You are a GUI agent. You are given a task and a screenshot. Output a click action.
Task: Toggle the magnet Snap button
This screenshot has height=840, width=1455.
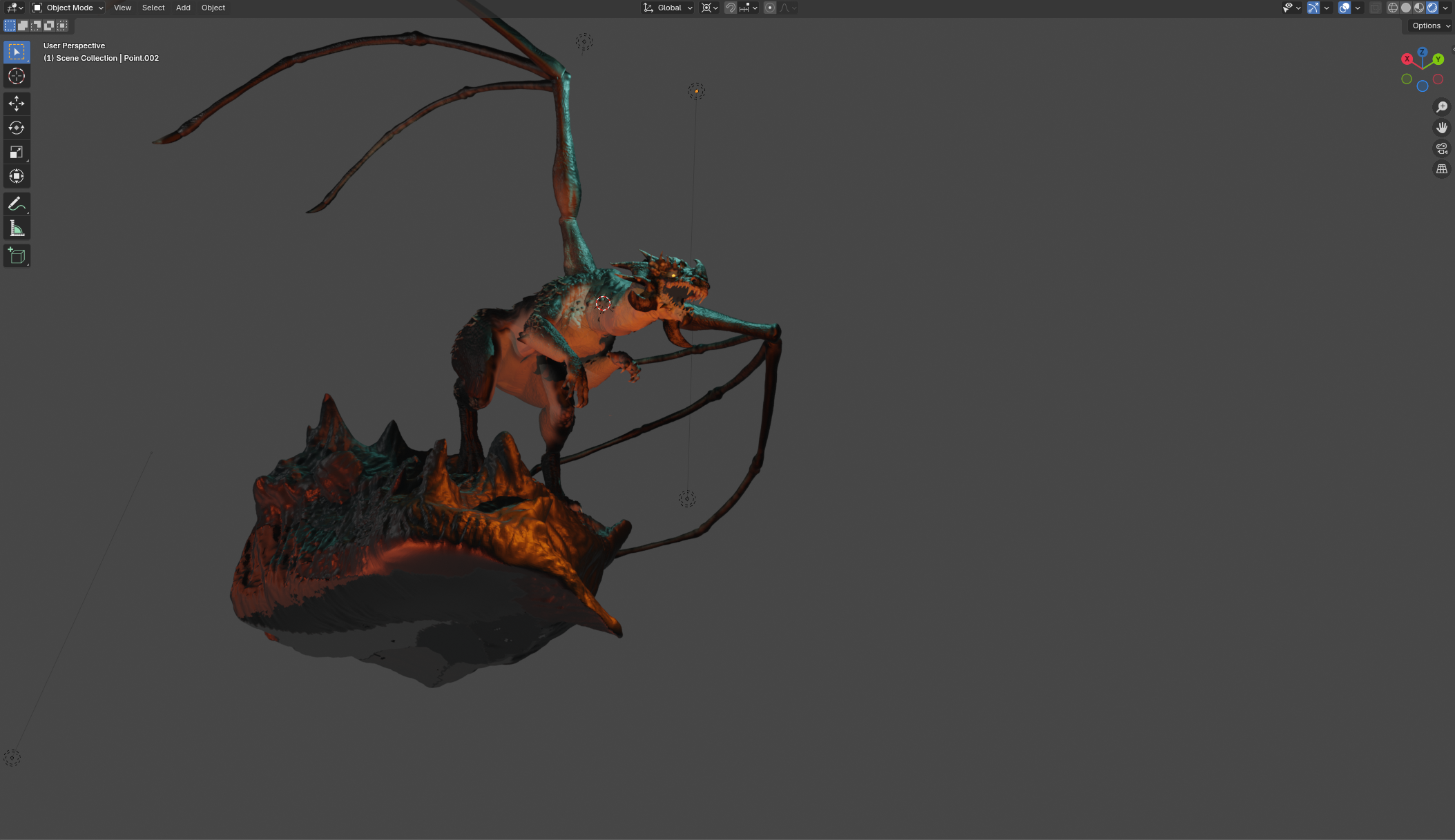pyautogui.click(x=730, y=8)
